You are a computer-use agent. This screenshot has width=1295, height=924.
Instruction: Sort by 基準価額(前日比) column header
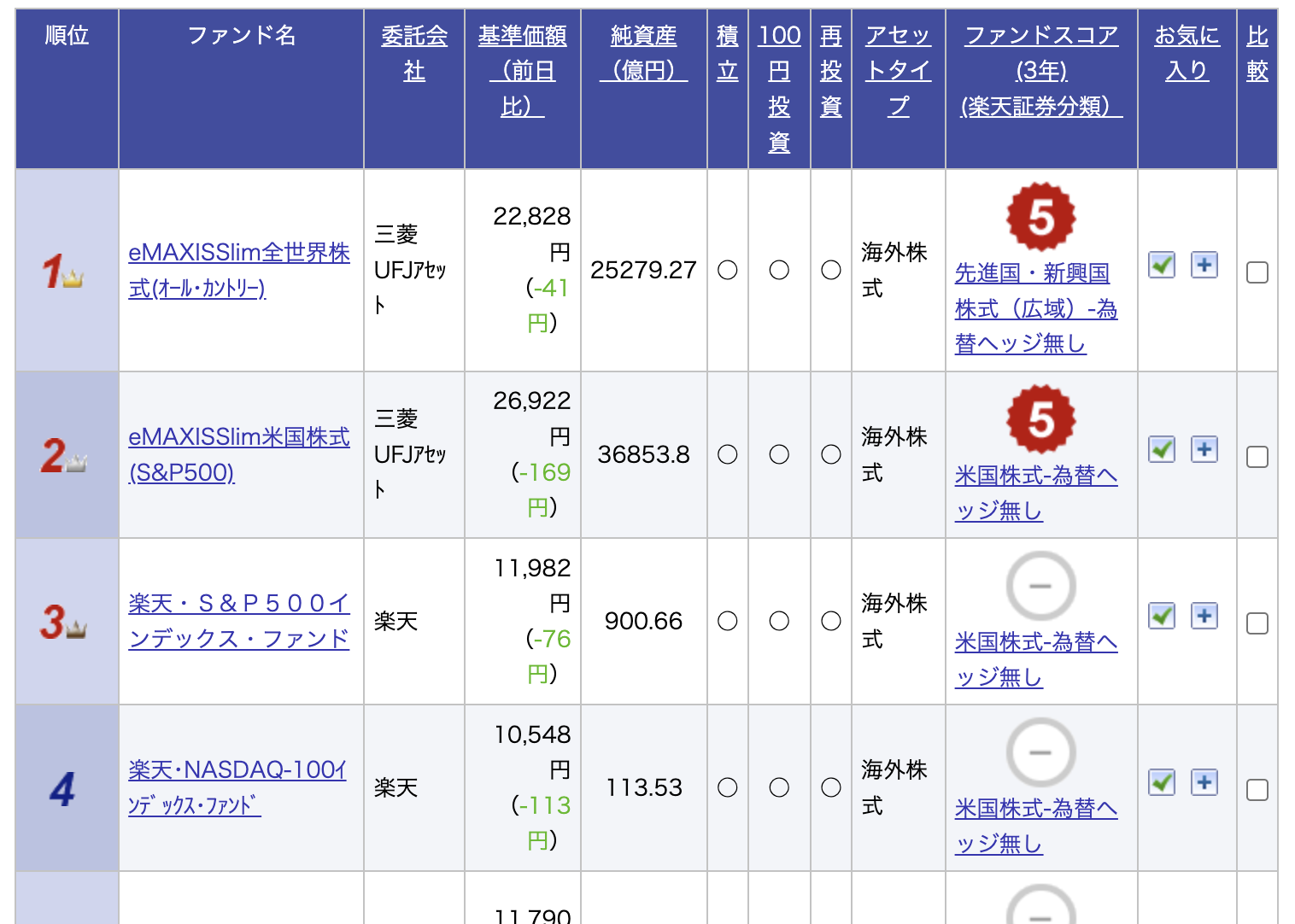coord(522,71)
